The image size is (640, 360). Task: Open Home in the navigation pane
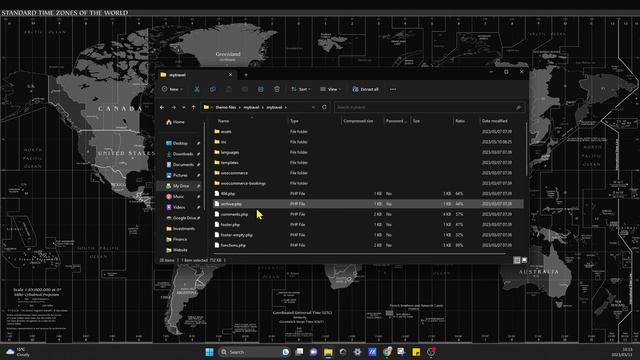[176, 122]
